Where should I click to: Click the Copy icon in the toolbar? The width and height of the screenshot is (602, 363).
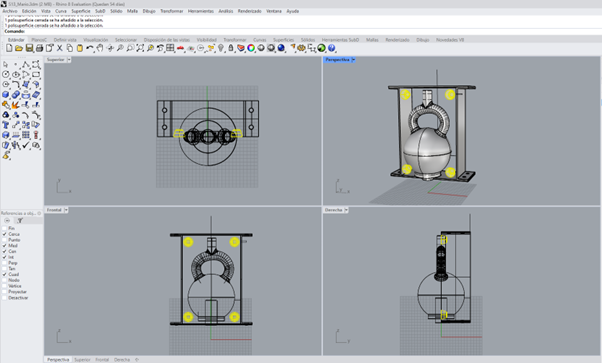tap(69, 48)
